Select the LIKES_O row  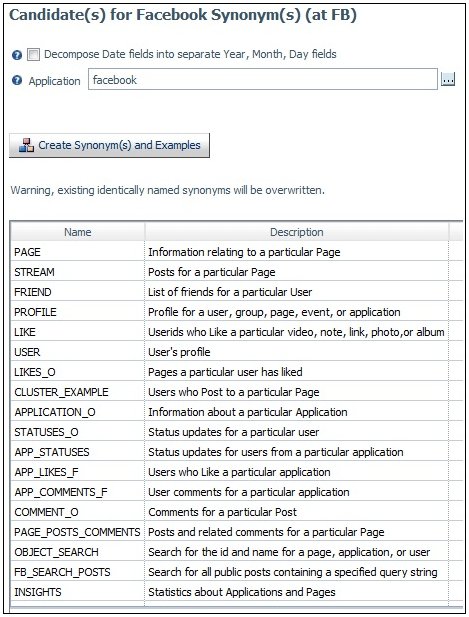point(236,372)
